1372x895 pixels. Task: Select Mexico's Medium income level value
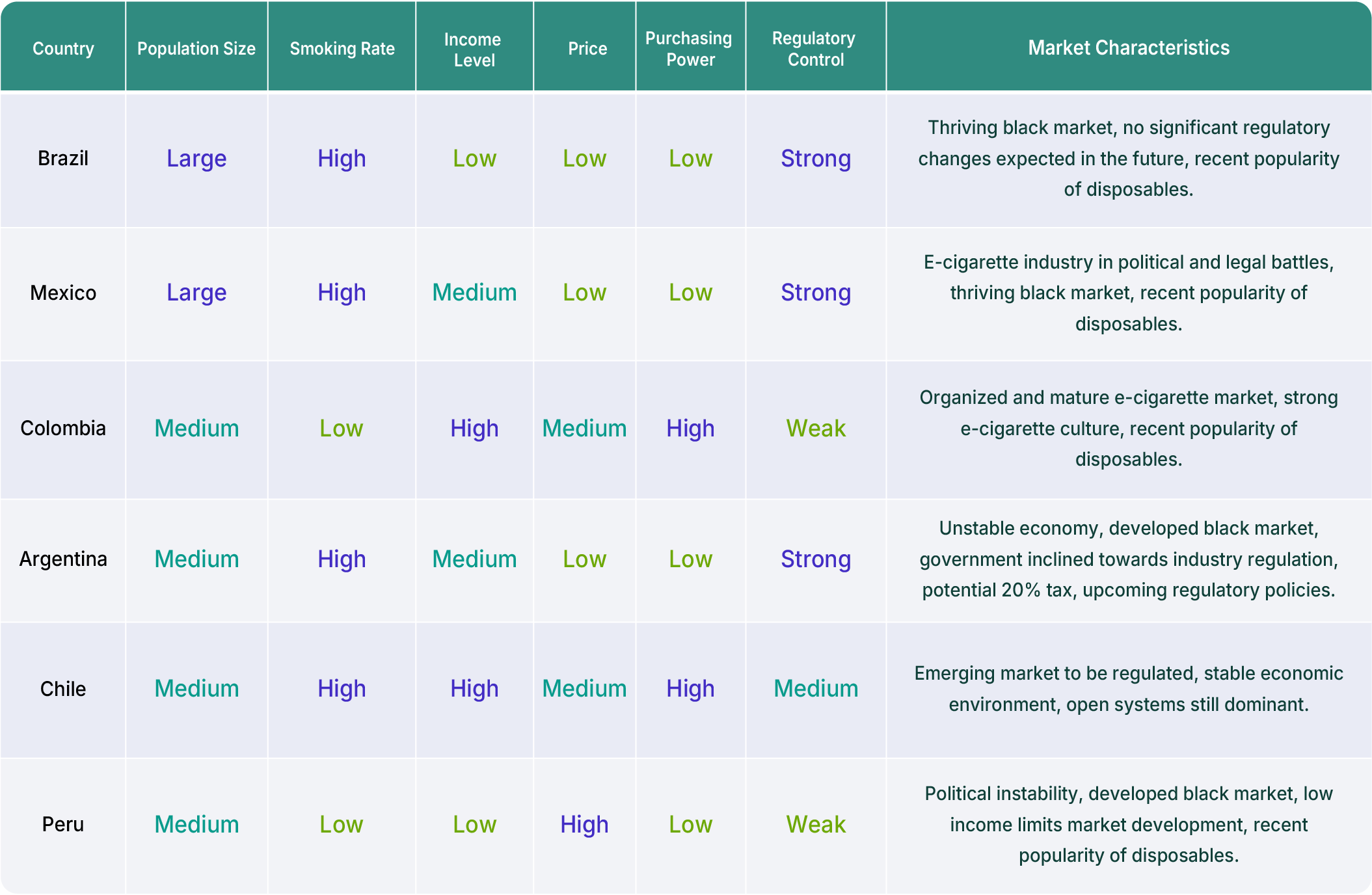coord(474,293)
